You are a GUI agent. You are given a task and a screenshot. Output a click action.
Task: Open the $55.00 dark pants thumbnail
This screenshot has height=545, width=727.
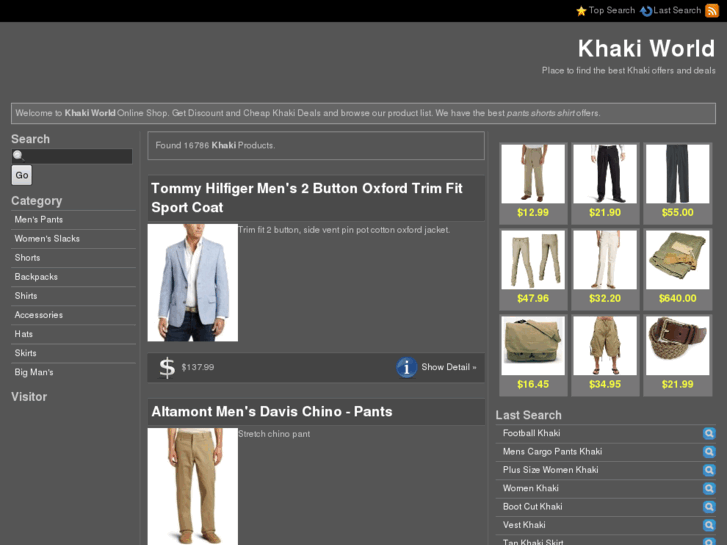click(677, 173)
